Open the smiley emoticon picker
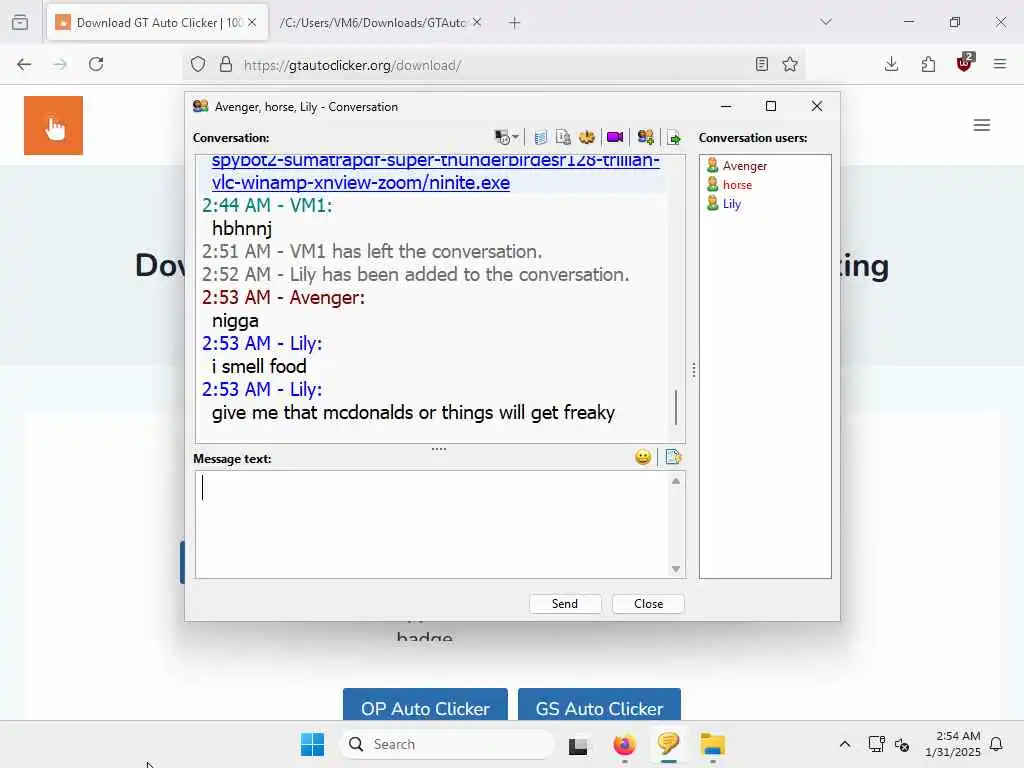The height and width of the screenshot is (768, 1024). [643, 457]
